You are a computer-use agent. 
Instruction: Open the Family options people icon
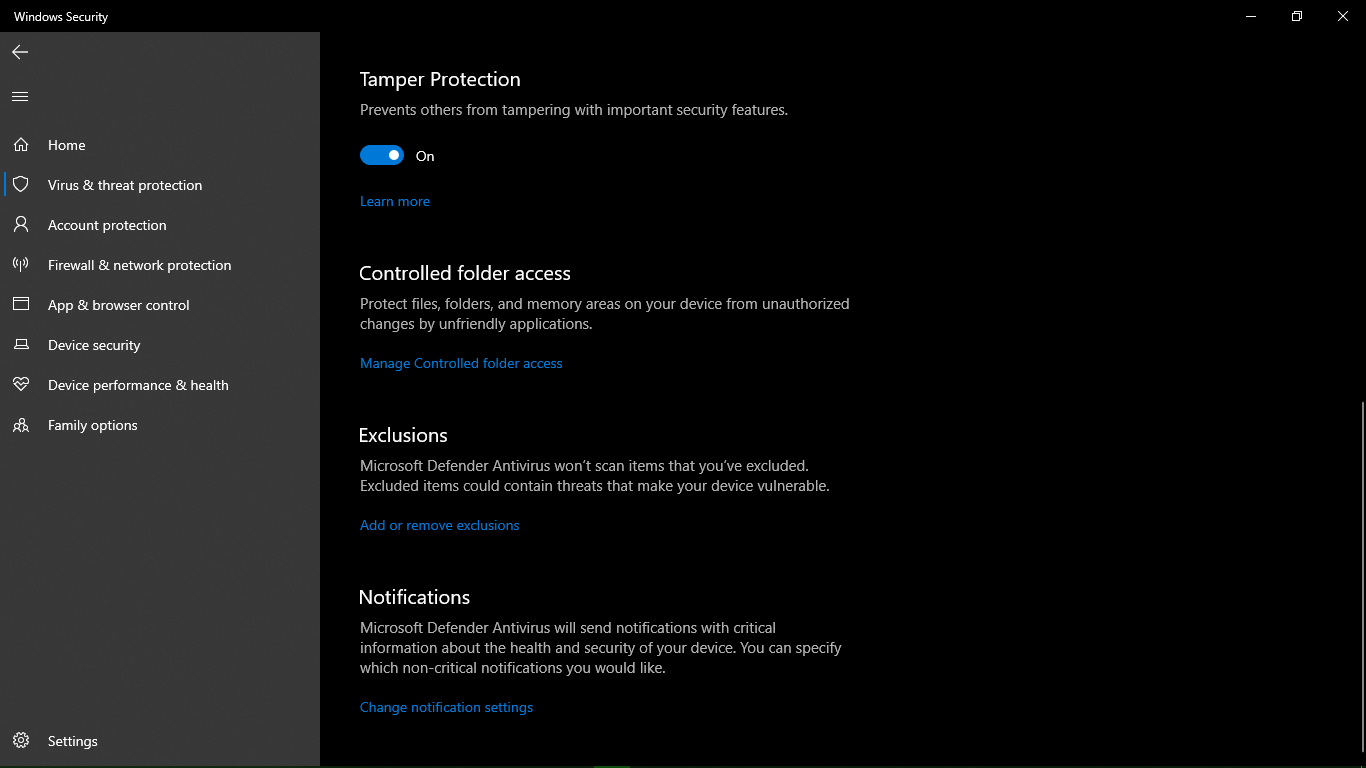pyautogui.click(x=21, y=425)
